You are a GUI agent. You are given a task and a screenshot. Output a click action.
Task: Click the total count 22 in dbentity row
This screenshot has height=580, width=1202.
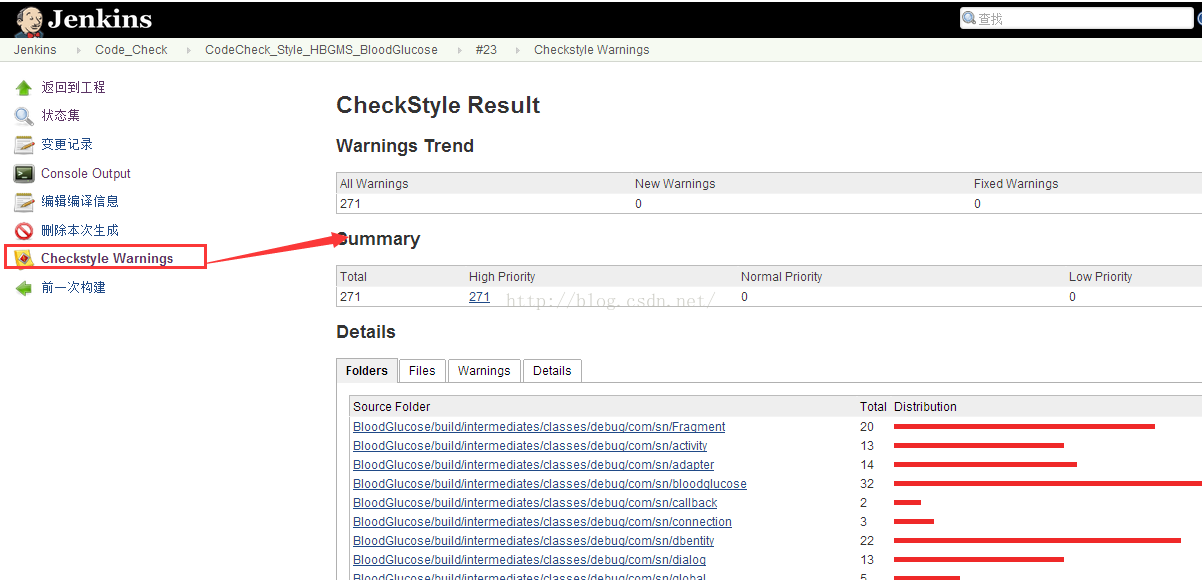coord(867,541)
